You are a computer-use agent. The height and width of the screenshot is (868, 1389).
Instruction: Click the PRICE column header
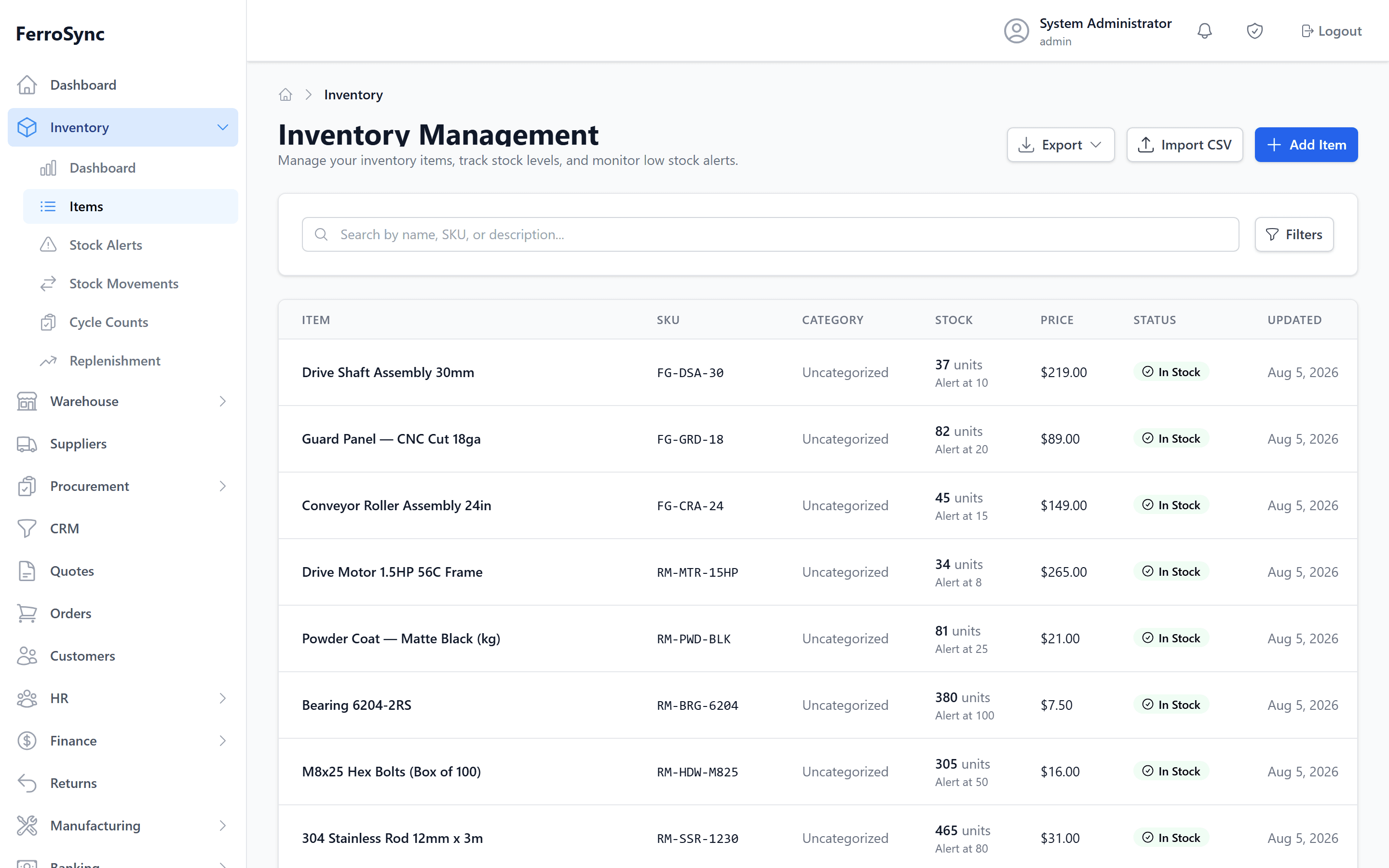pos(1057,320)
